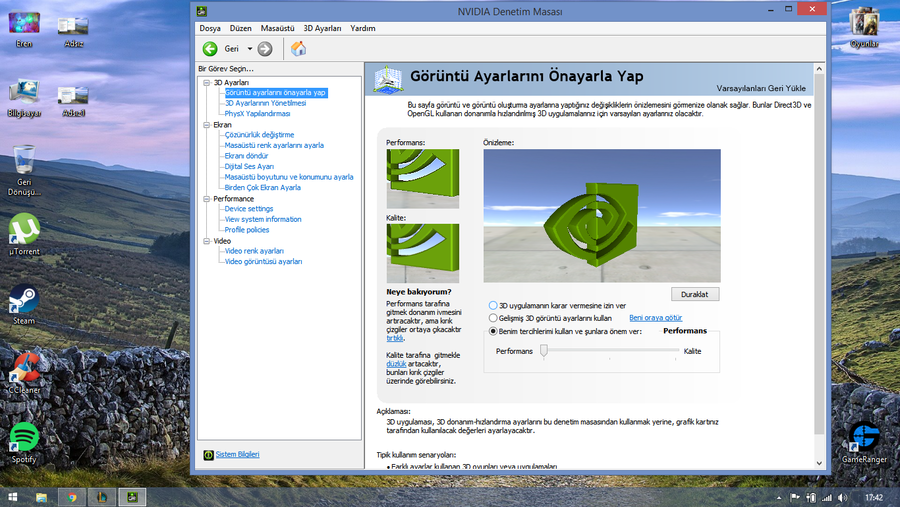Image resolution: width=900 pixels, height=507 pixels.
Task: Select 'PhysX Yapılandırması' tree item
Action: click(x=257, y=114)
